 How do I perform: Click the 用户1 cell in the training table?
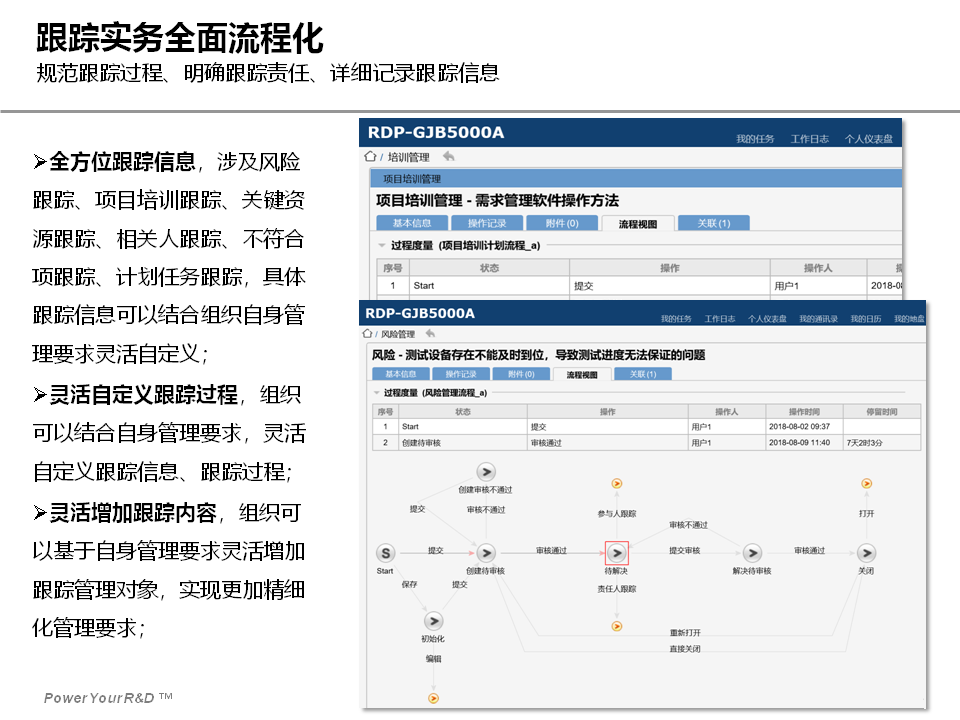pyautogui.click(x=818, y=286)
